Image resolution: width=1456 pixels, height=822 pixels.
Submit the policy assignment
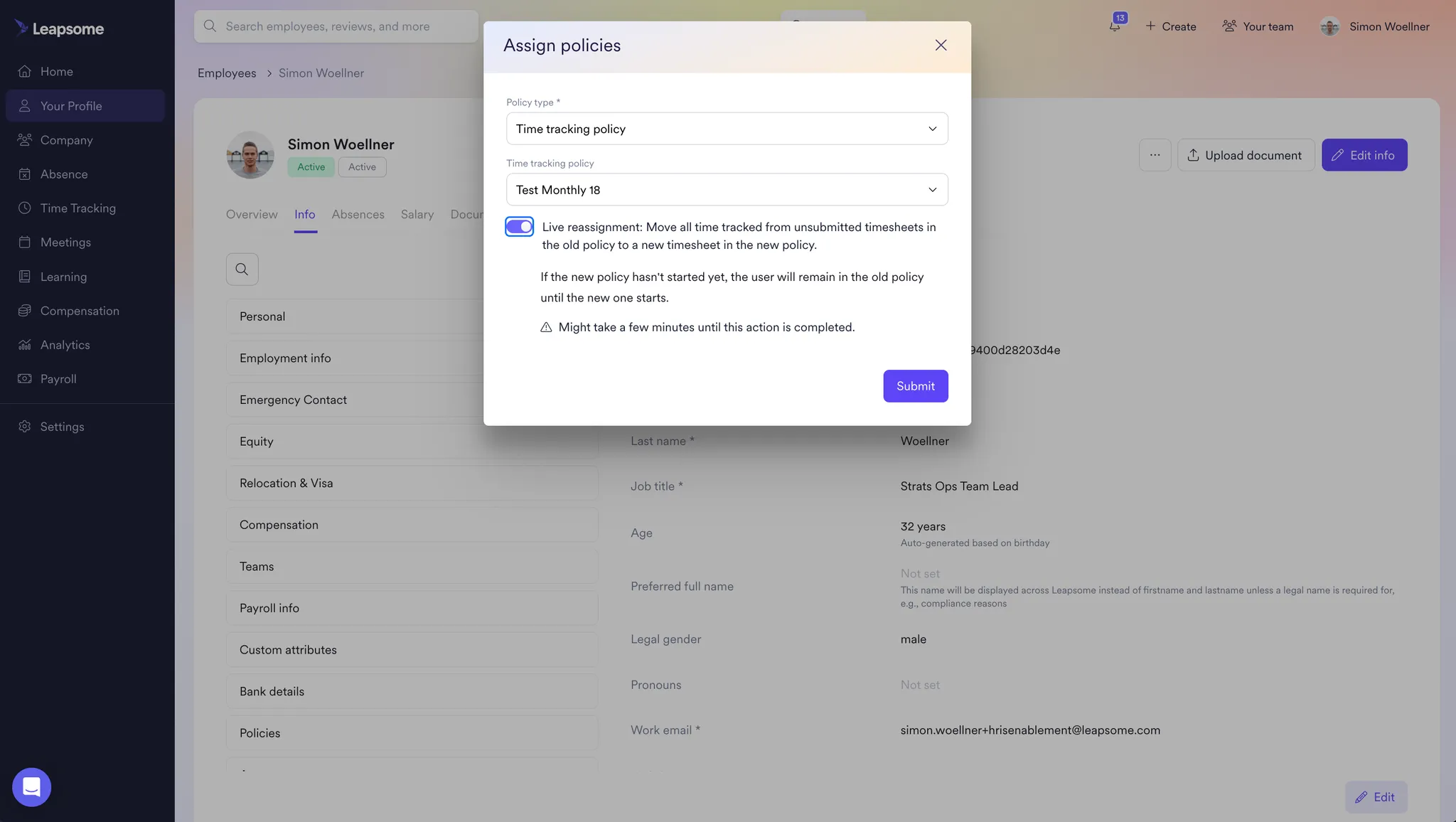point(915,385)
